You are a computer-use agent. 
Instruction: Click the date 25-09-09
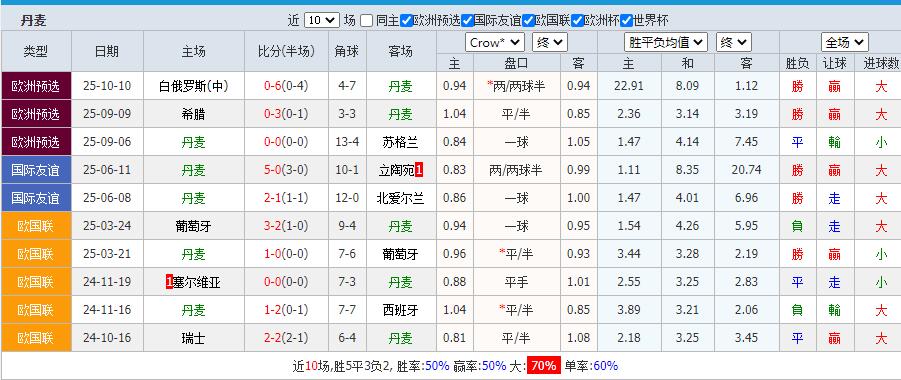(107, 114)
